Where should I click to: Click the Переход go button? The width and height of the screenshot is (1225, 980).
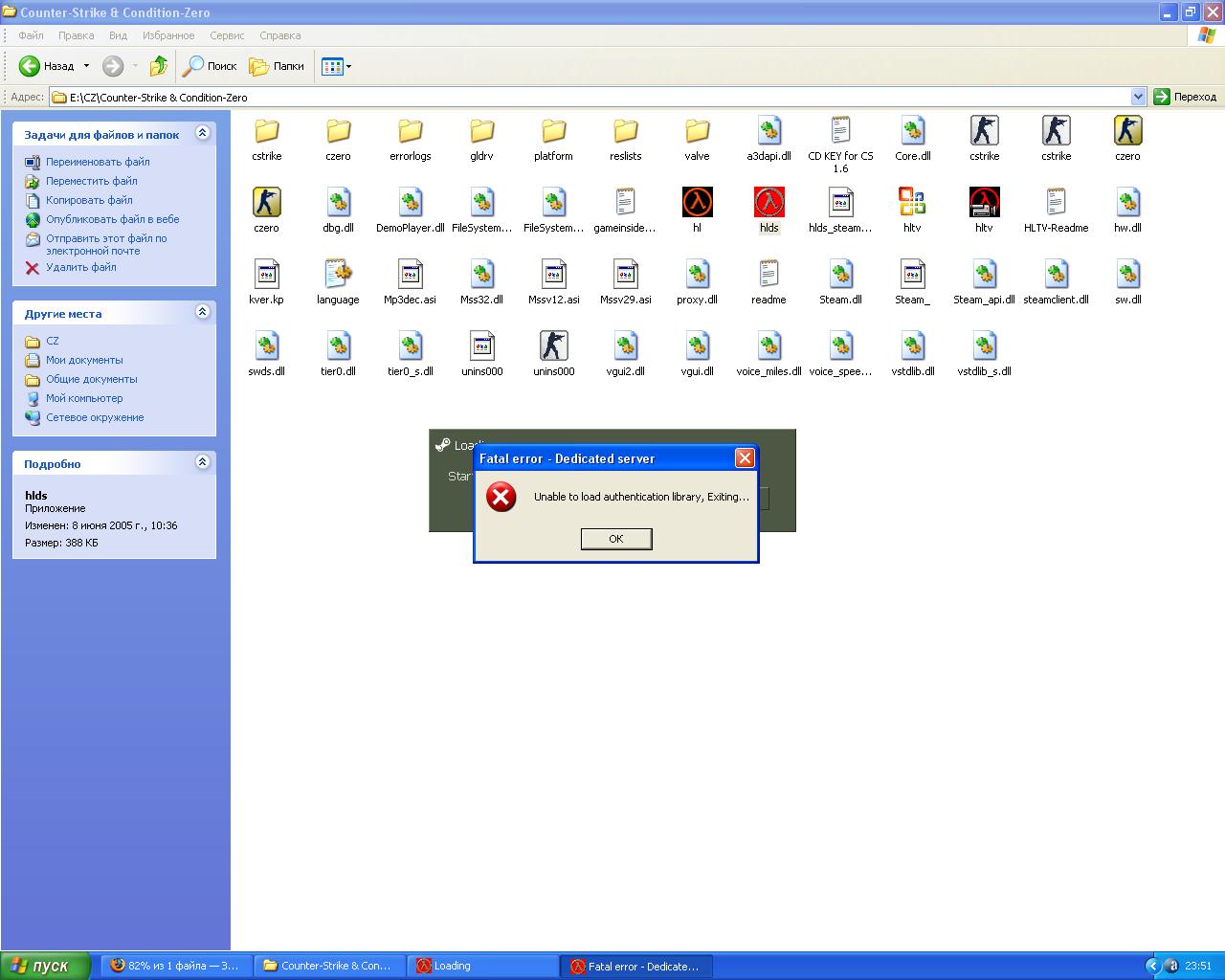[x=1186, y=97]
